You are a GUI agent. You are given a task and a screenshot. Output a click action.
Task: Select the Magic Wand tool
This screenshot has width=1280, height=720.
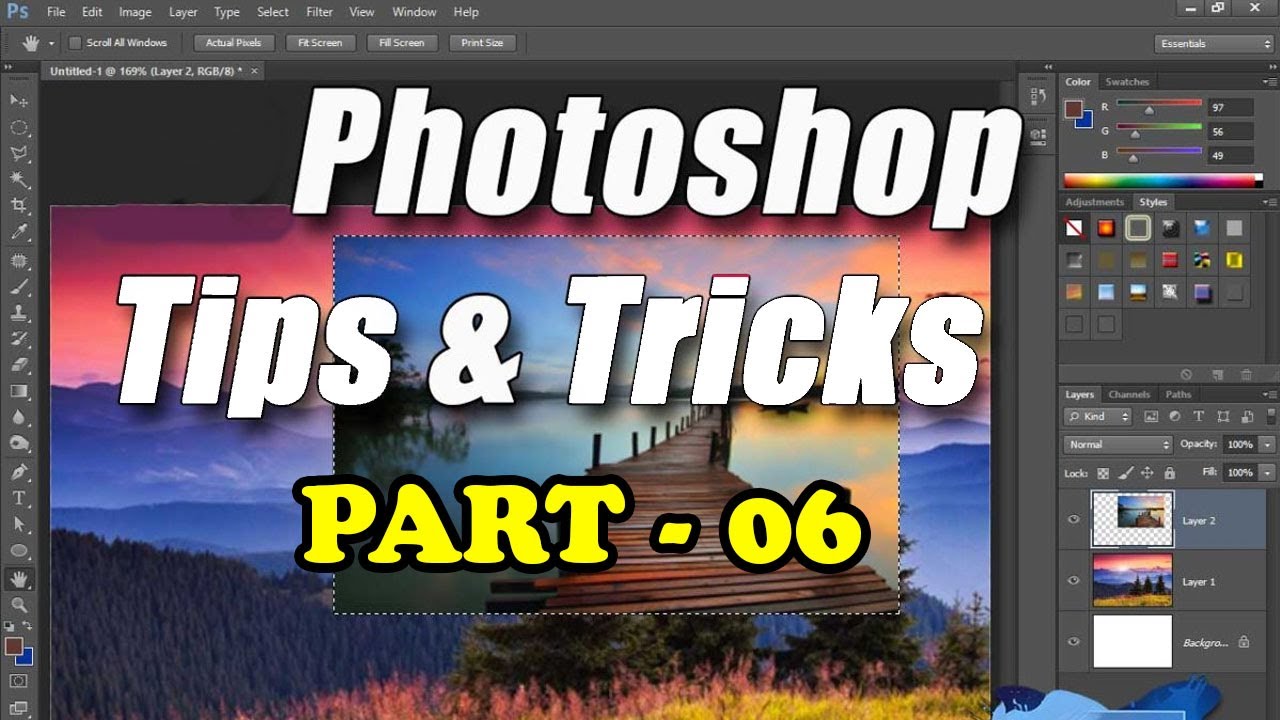click(x=19, y=180)
